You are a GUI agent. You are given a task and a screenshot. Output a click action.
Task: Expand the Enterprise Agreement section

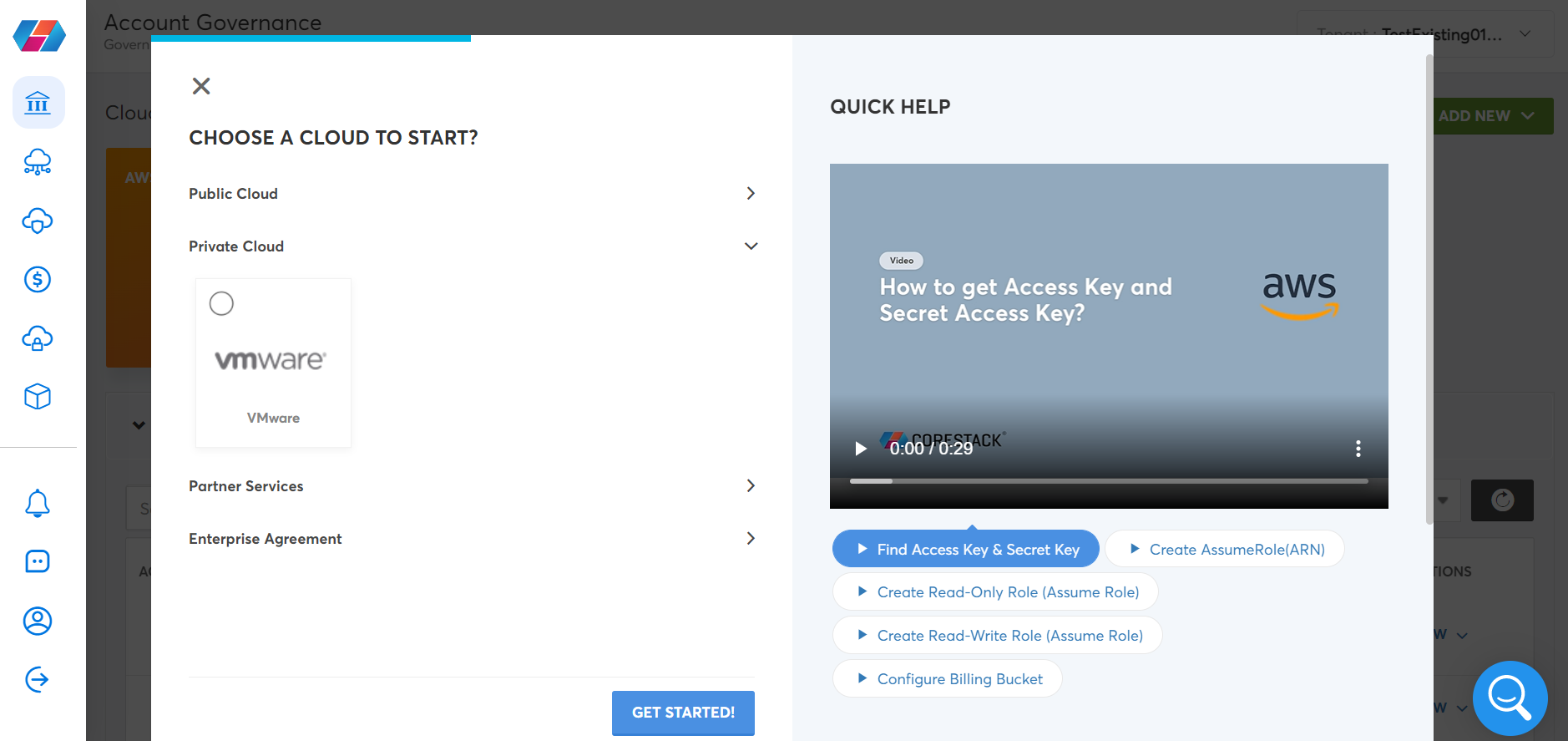pos(472,539)
